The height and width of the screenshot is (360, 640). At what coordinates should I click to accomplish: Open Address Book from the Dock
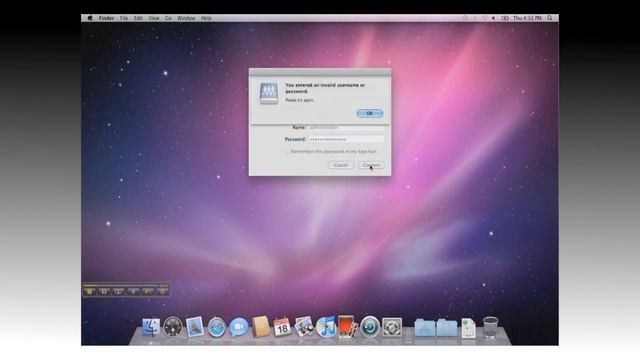261,327
